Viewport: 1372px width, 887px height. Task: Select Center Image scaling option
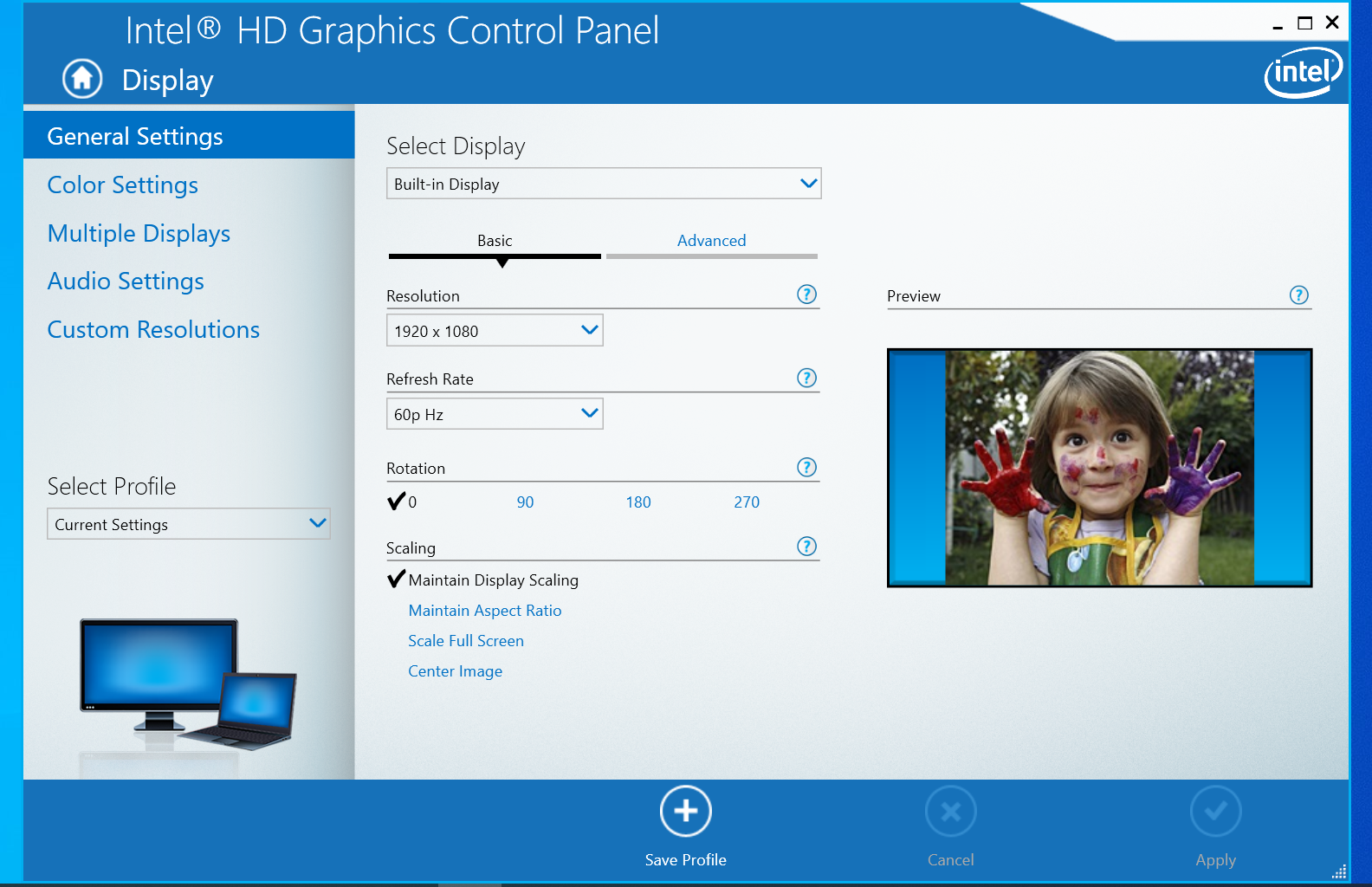[x=456, y=671]
